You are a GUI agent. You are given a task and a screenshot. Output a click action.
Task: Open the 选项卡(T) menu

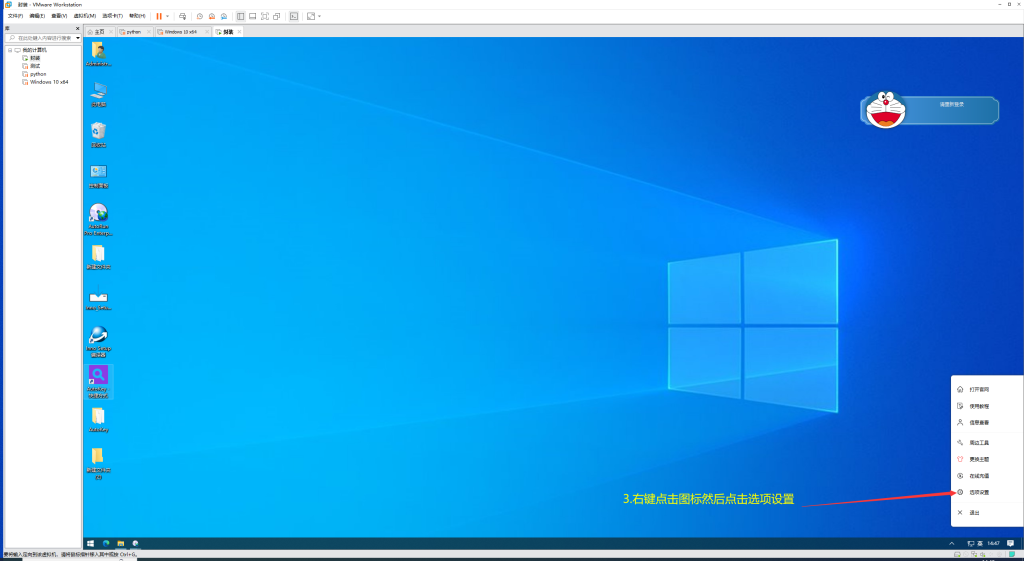tap(112, 16)
